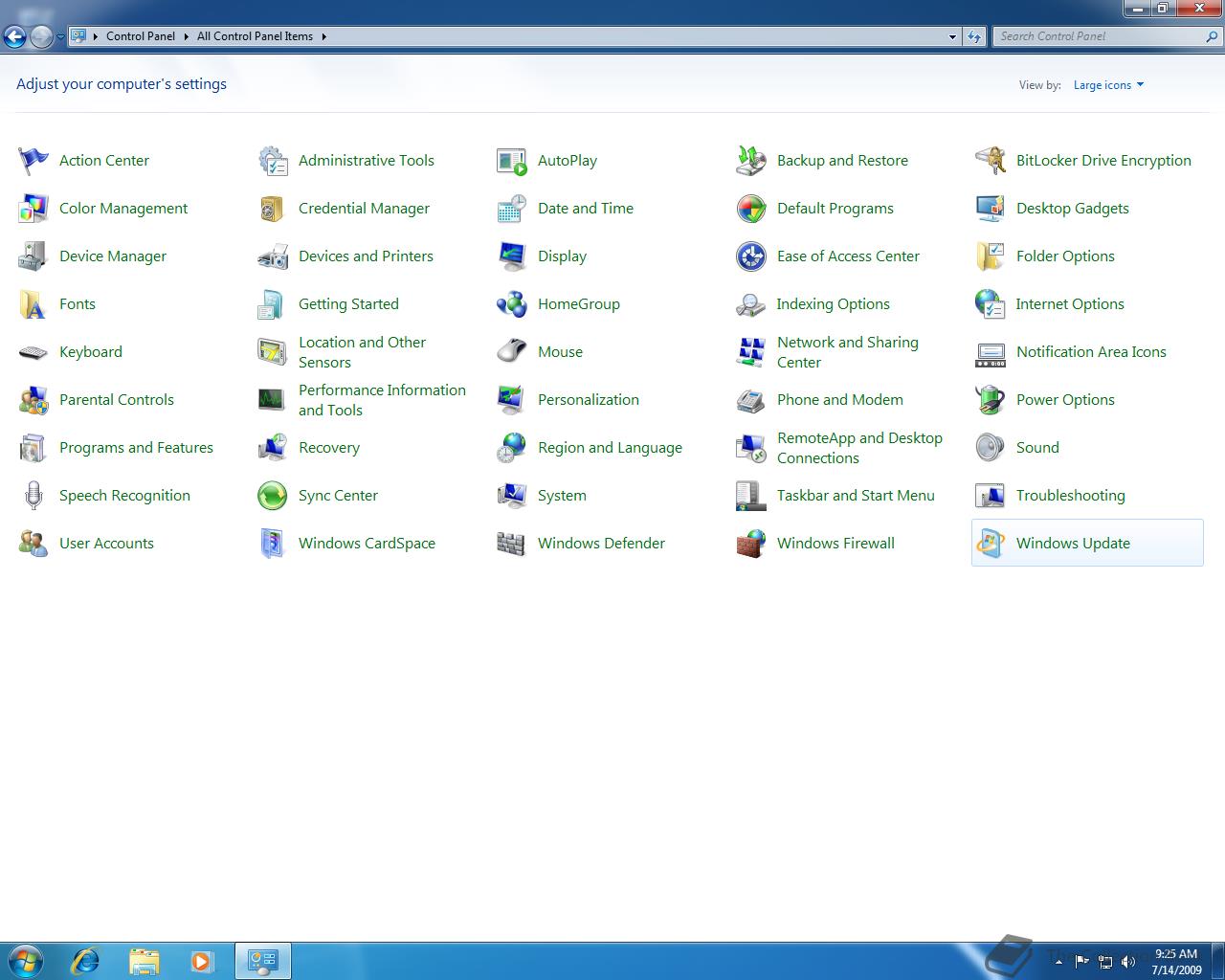Open the Devices and Printers icon
This screenshot has height=980, width=1225.
273,256
